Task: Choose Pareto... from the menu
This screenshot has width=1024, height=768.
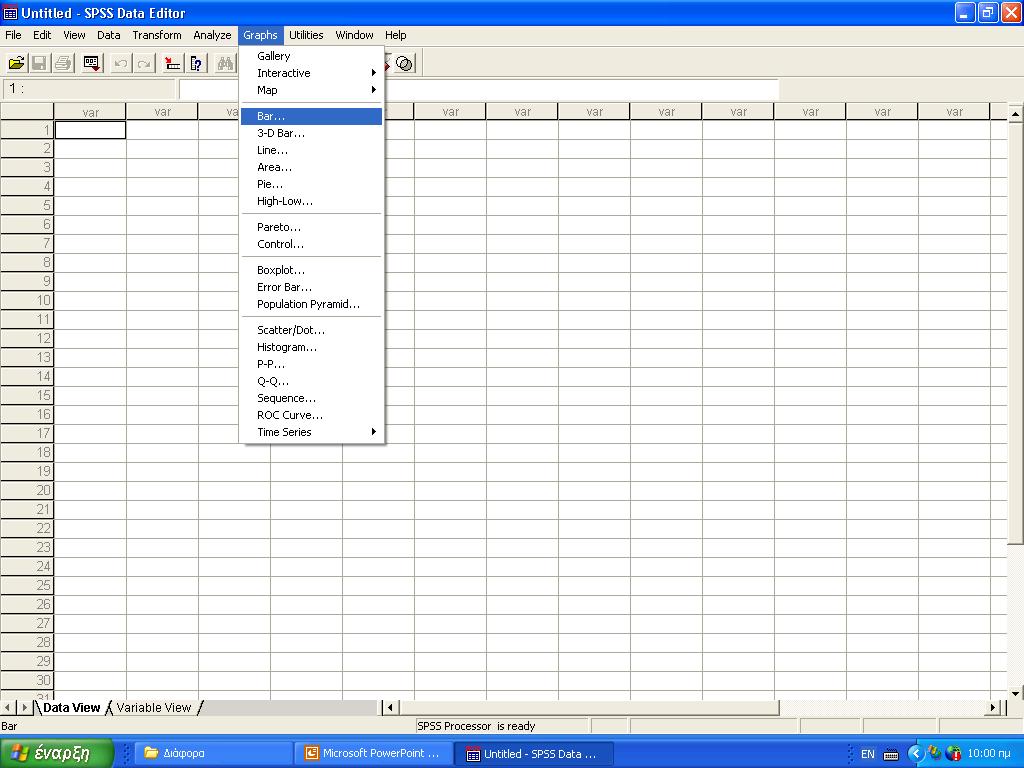Action: [312, 227]
